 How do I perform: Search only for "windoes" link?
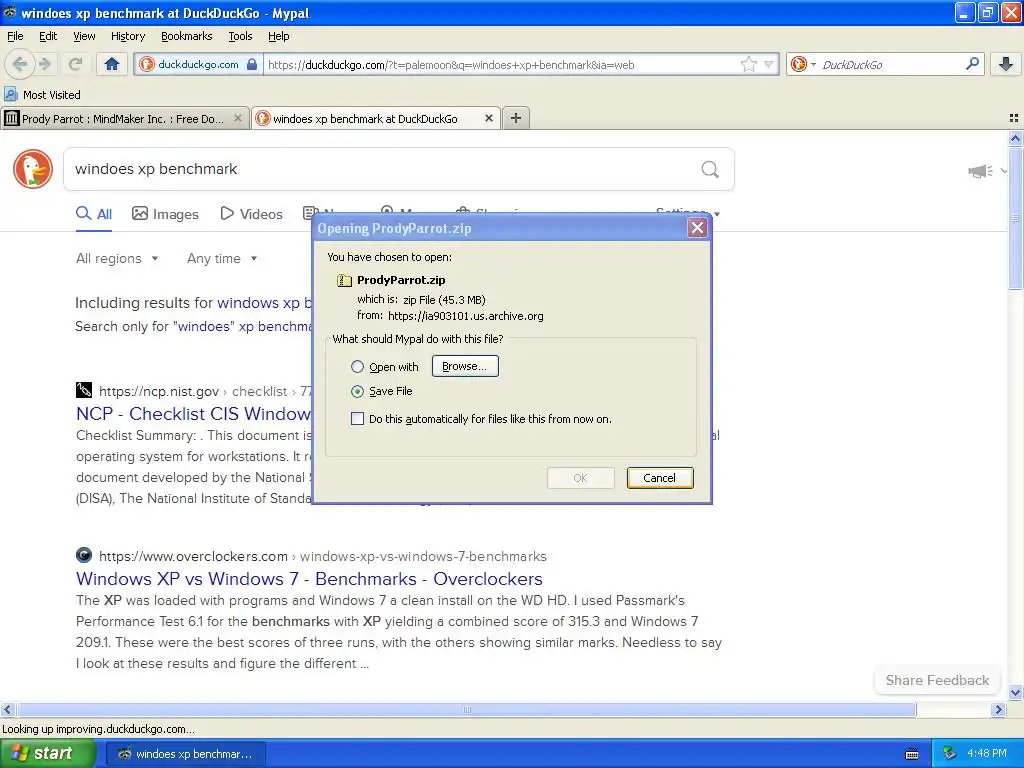tap(193, 326)
